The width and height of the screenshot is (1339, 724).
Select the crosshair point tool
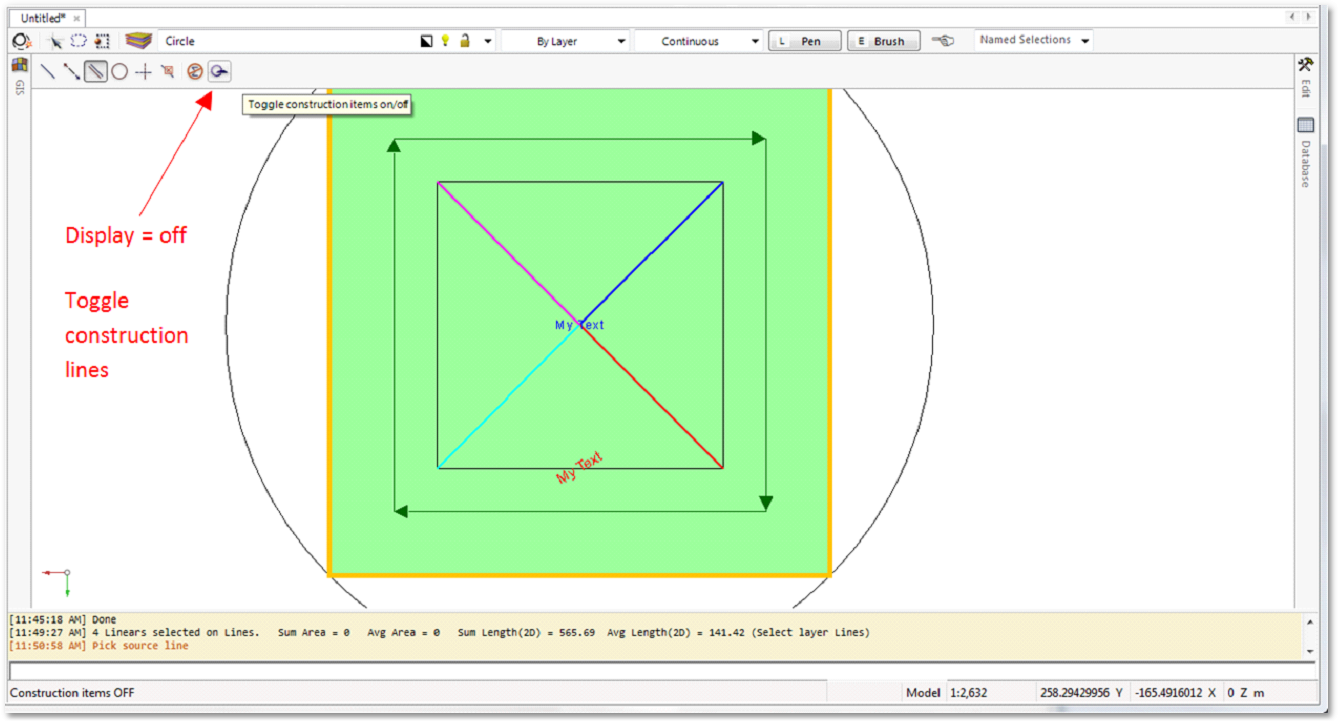[x=143, y=71]
